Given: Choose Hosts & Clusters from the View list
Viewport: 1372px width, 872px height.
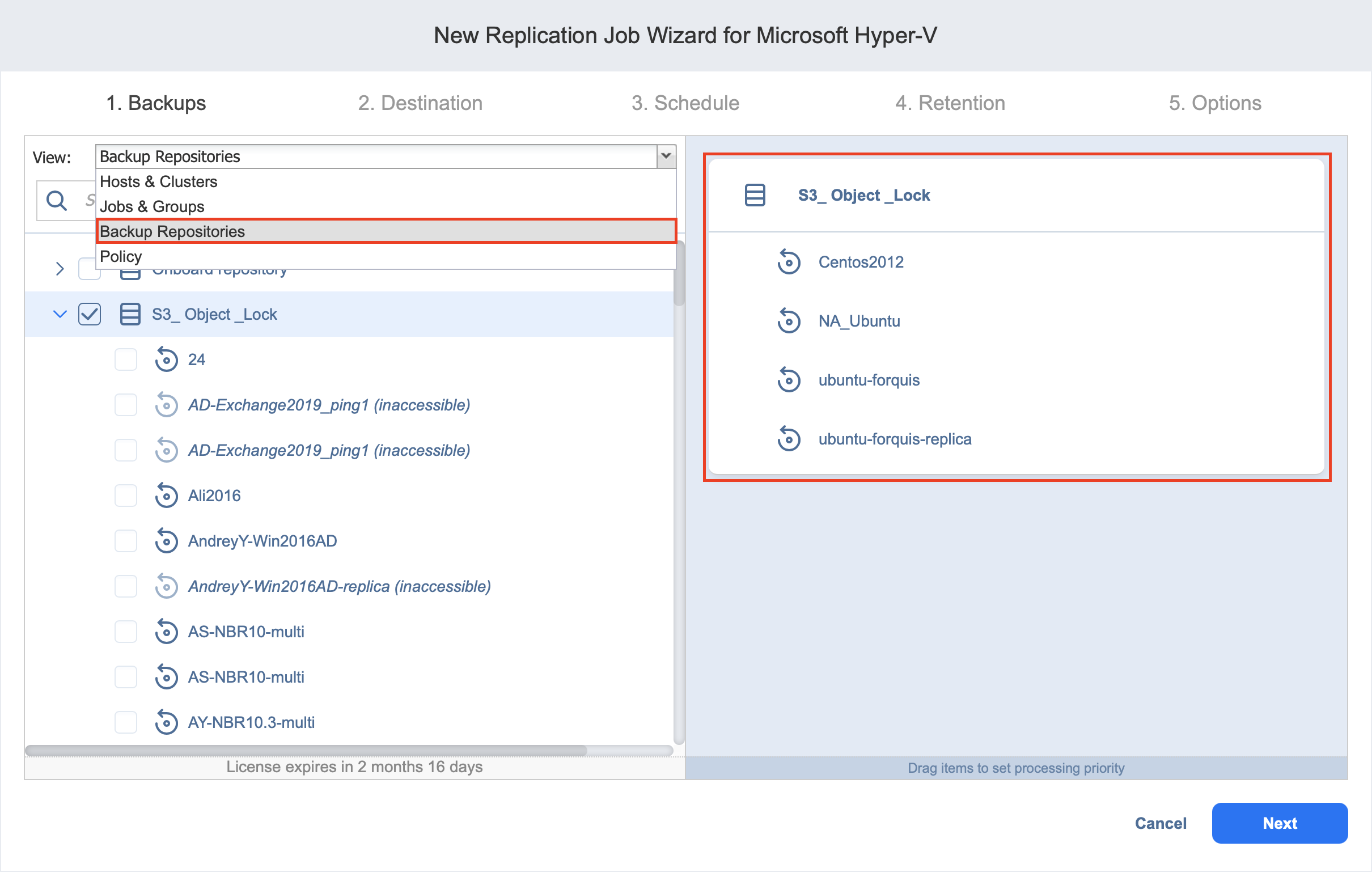Looking at the screenshot, I should point(158,182).
